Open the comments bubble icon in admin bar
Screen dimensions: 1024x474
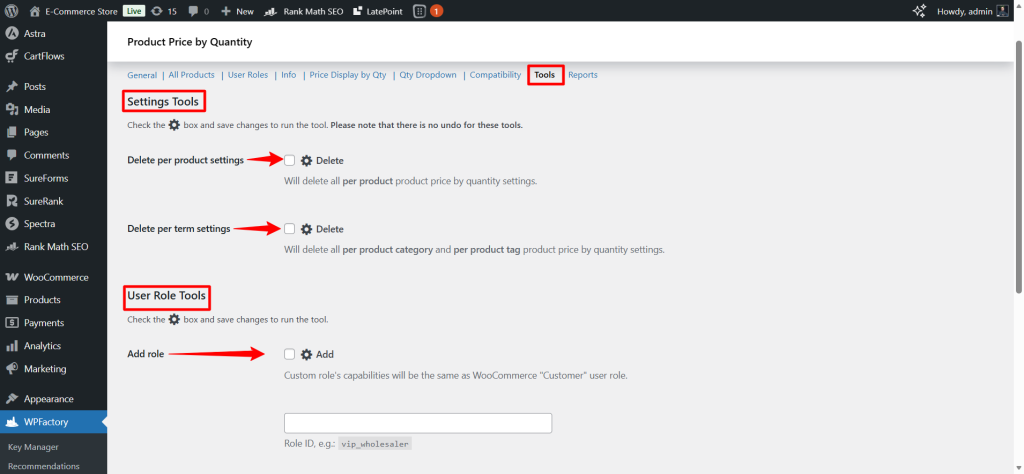tap(193, 10)
